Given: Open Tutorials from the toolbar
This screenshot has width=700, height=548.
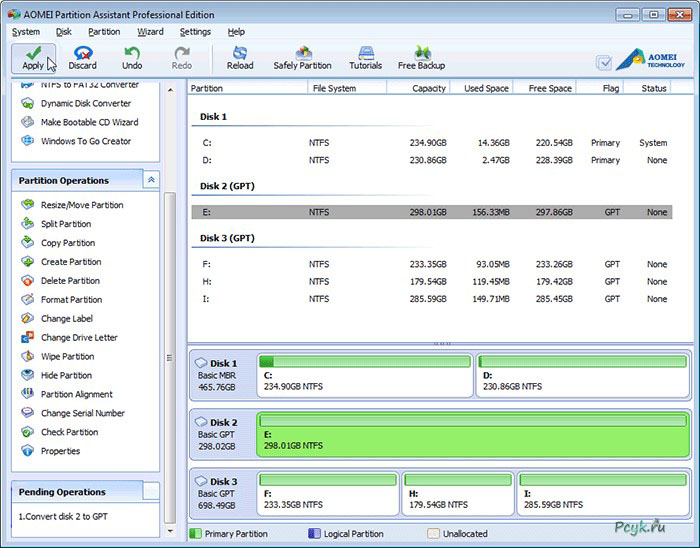Looking at the screenshot, I should (x=365, y=58).
